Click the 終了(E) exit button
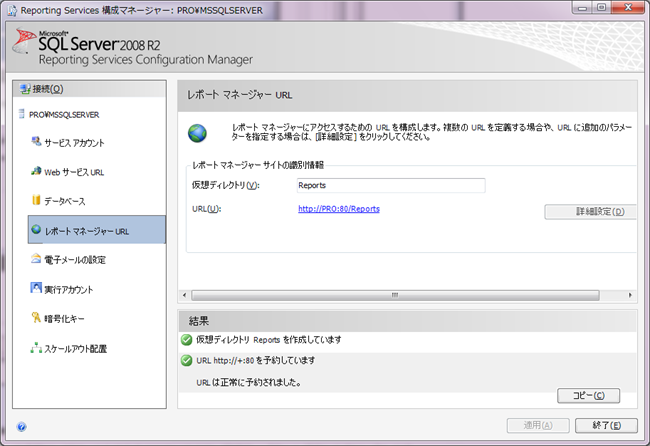The height and width of the screenshot is (446, 650). point(606,425)
